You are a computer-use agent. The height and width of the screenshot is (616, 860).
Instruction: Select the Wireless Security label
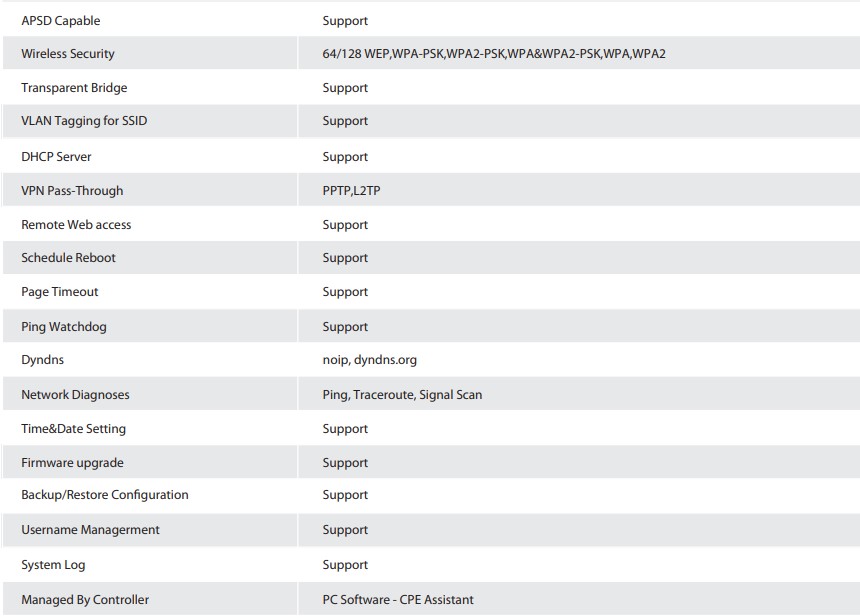(x=68, y=54)
